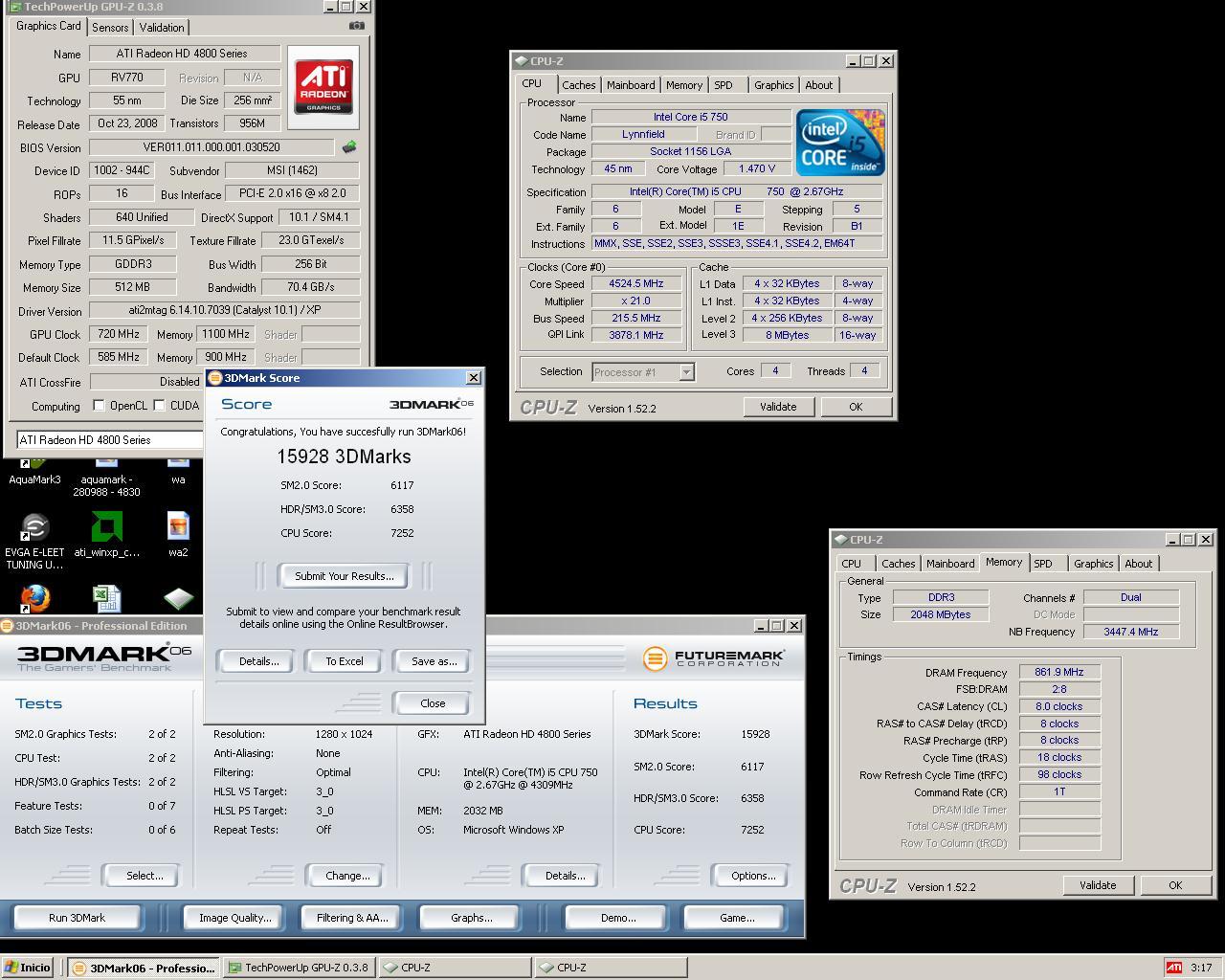Click Close in 3DMark Score dialog
This screenshot has height=980, width=1225.
coord(433,703)
